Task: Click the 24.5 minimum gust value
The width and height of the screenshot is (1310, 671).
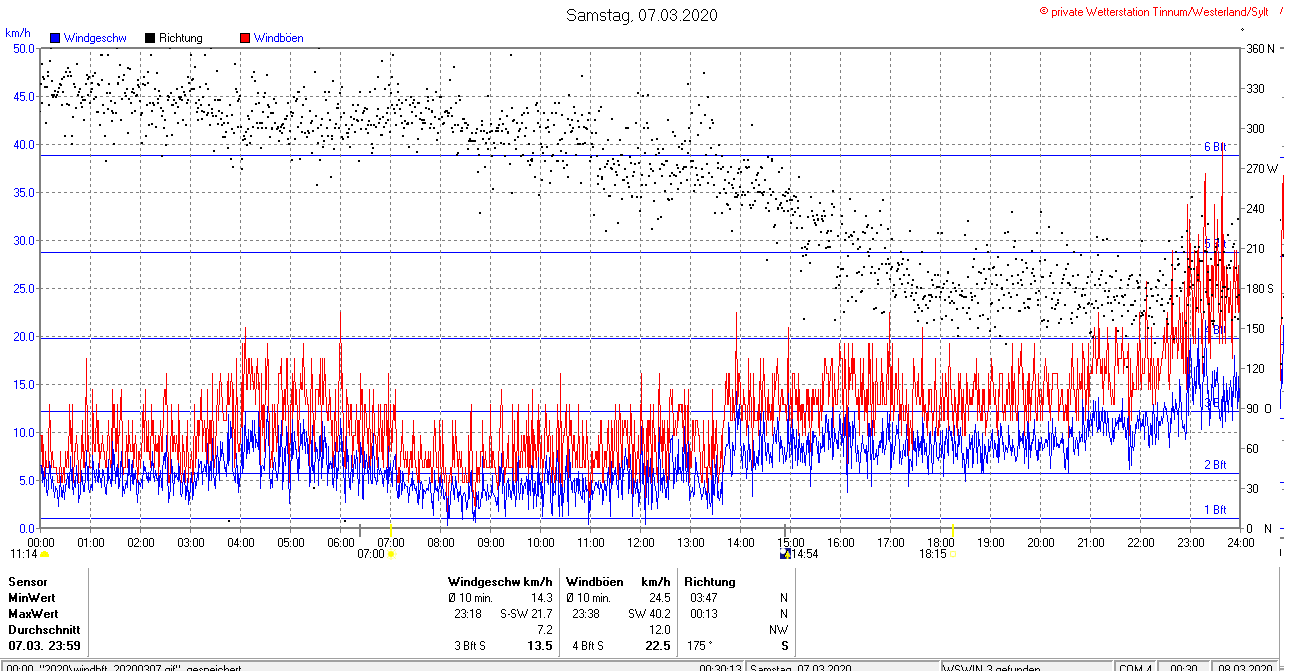Action: [x=659, y=598]
